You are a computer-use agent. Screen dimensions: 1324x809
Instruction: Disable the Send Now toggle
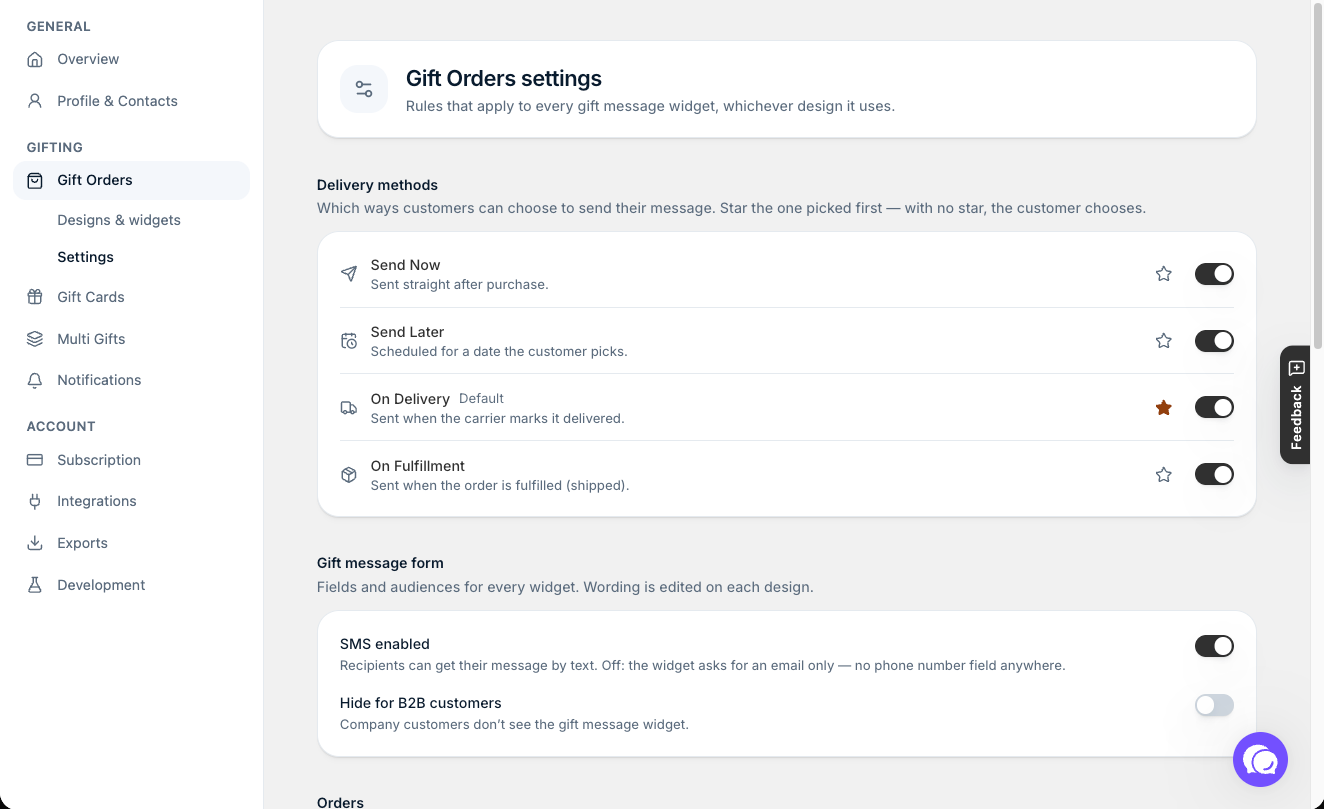tap(1214, 274)
